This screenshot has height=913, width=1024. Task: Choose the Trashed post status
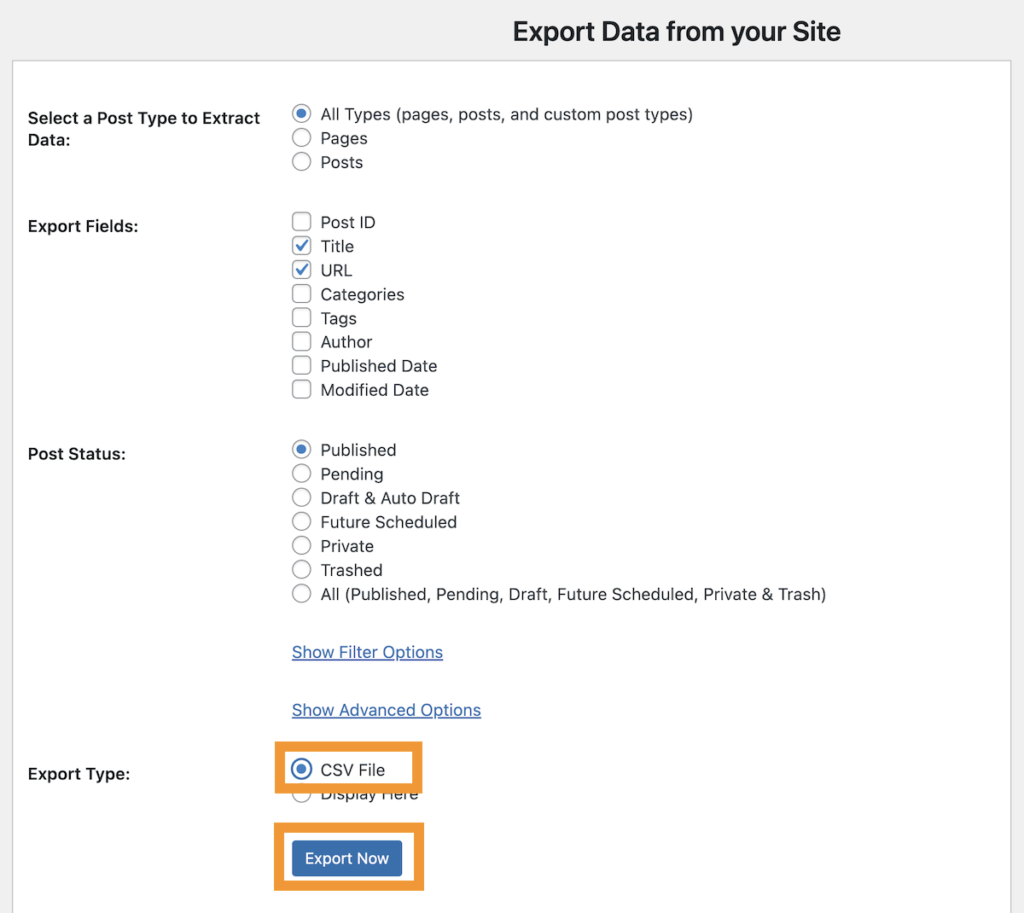[x=301, y=569]
